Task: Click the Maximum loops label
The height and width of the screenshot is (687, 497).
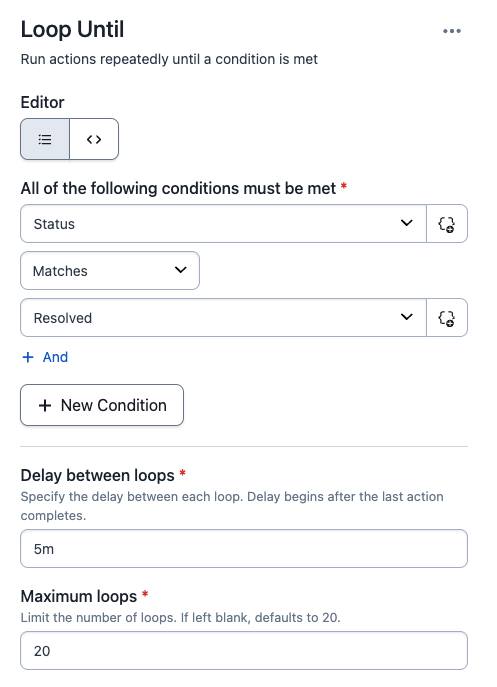Action: point(79,596)
